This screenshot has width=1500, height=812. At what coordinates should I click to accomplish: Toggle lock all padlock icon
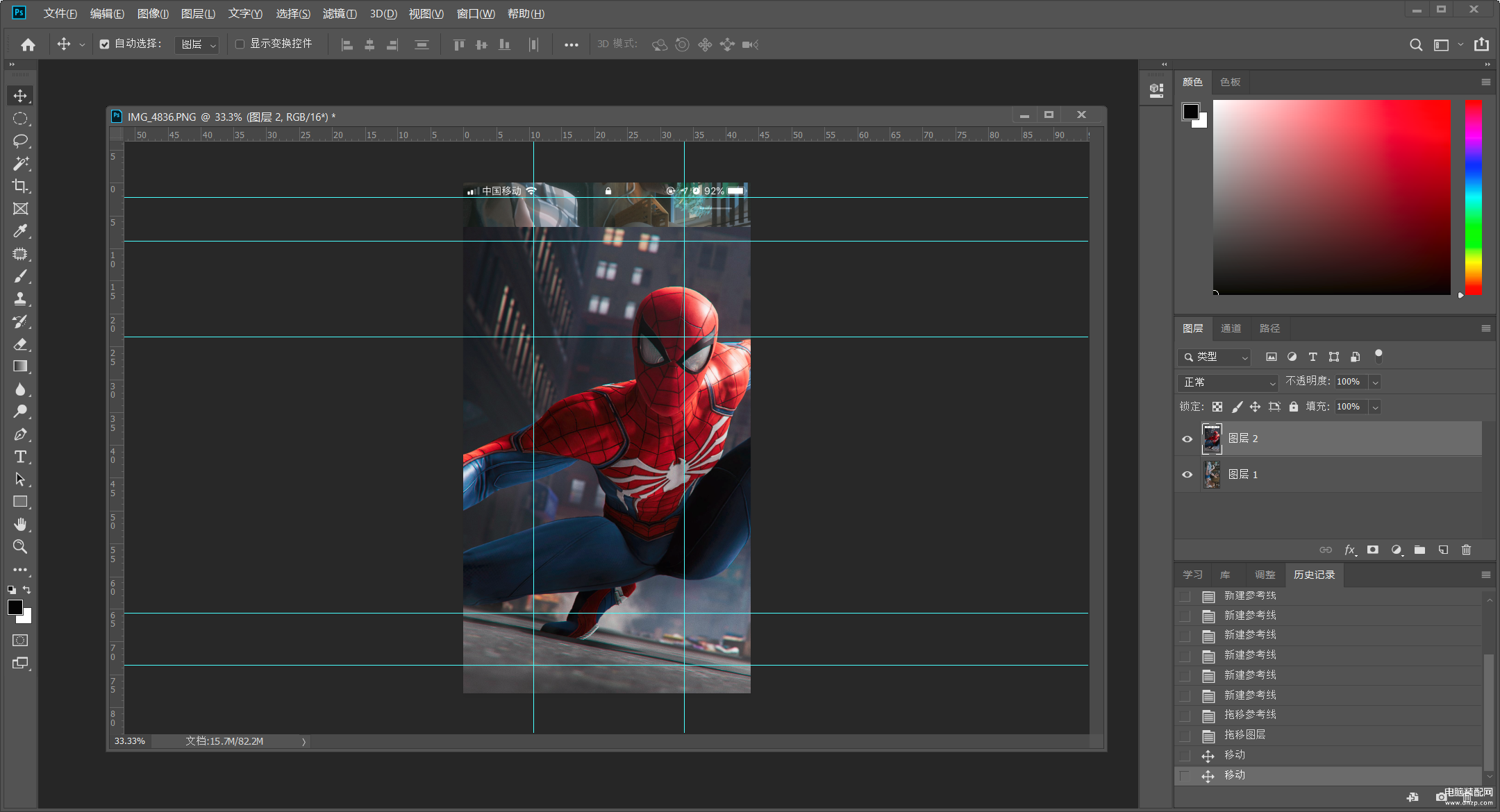pos(1293,407)
